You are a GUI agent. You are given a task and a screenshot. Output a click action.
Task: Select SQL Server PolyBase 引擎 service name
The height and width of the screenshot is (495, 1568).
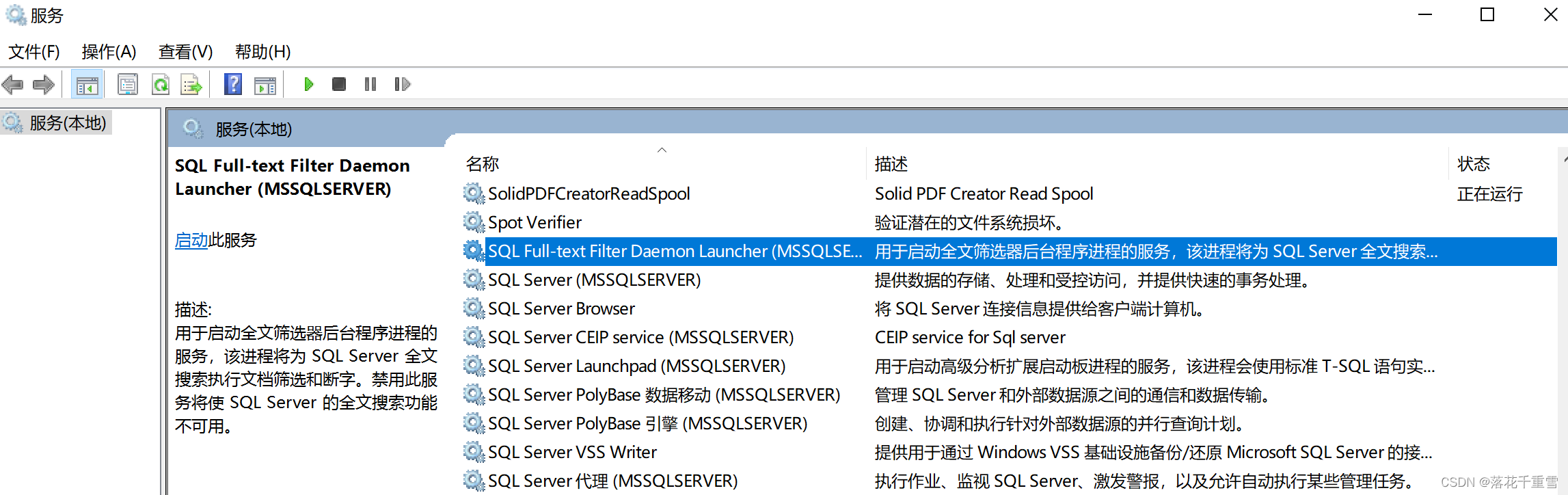tap(648, 423)
